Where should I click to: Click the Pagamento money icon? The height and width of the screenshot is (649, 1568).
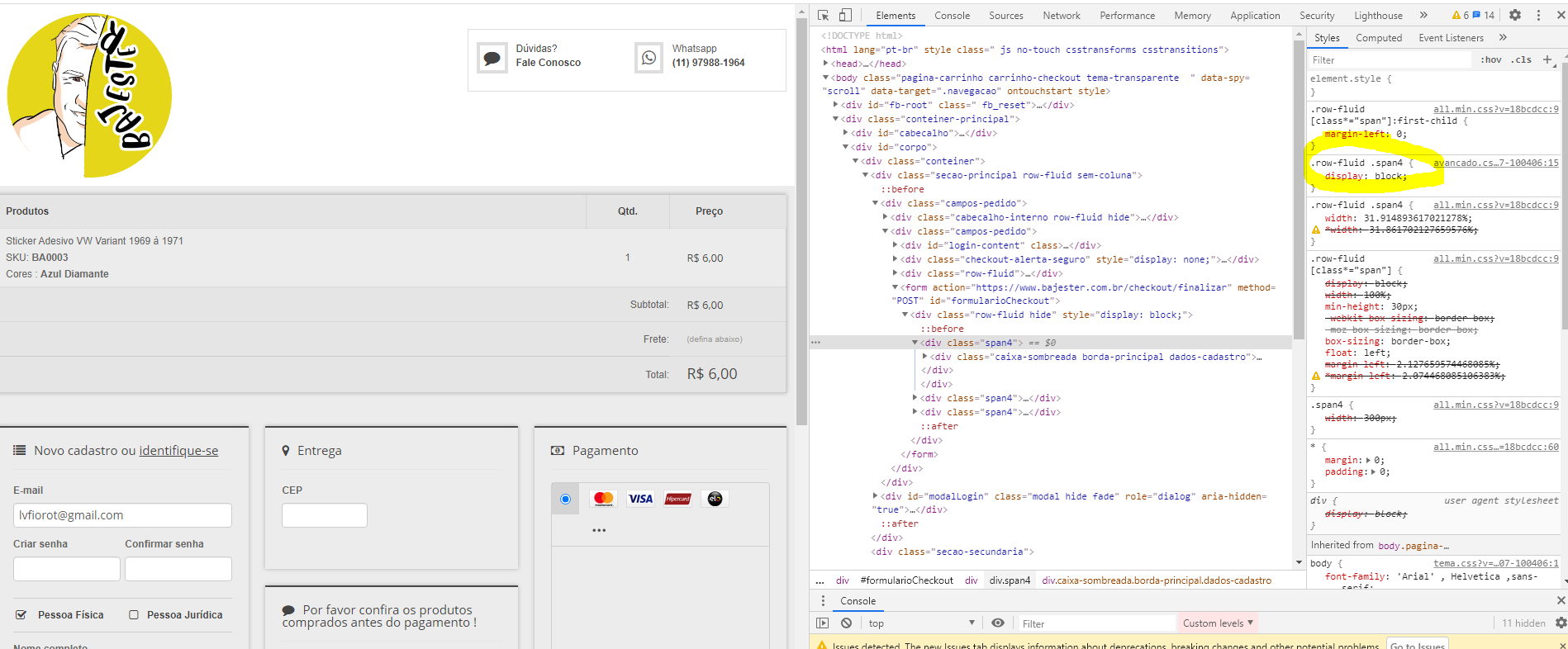click(558, 450)
